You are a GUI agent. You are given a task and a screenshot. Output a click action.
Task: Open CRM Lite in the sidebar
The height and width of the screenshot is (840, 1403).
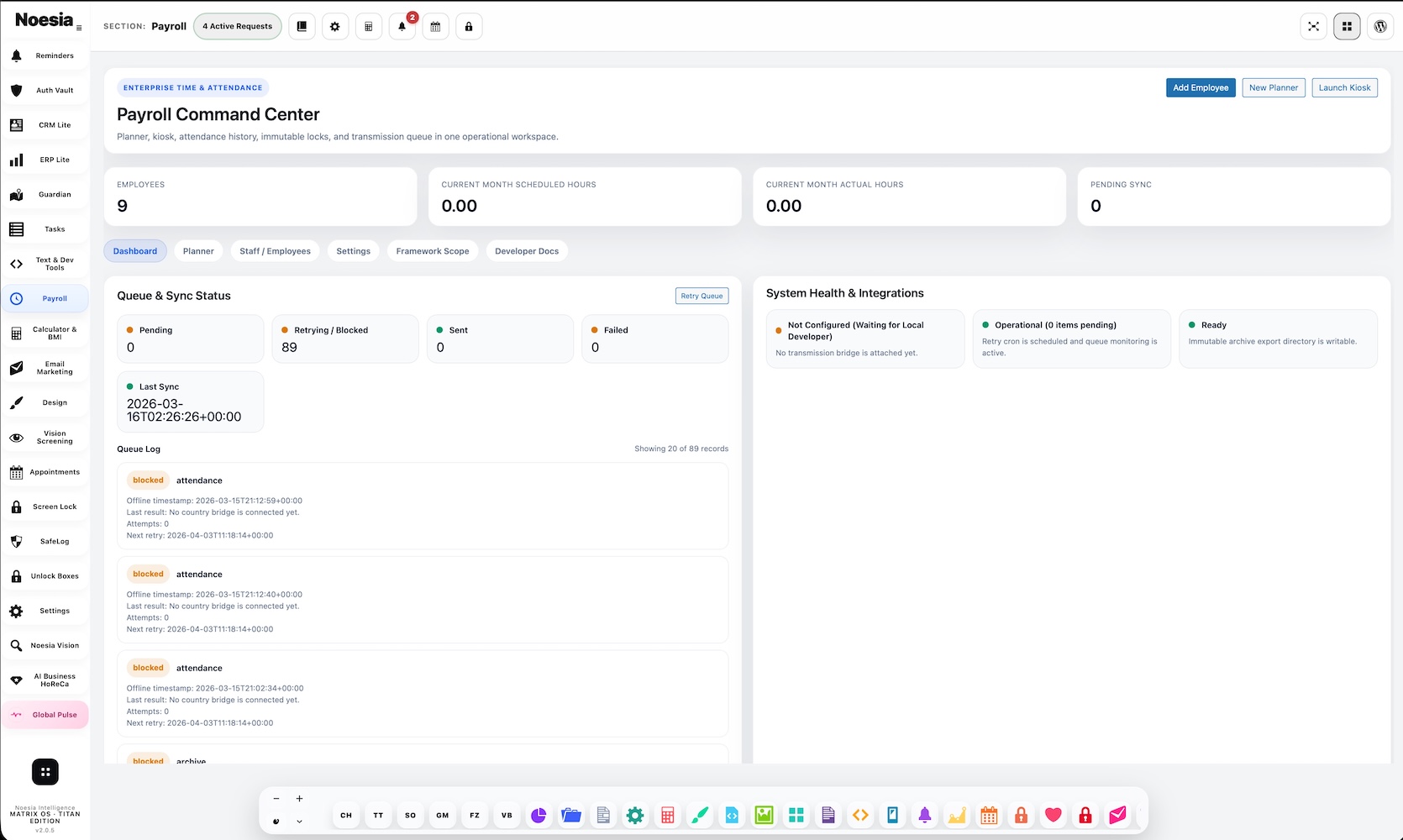click(x=45, y=125)
